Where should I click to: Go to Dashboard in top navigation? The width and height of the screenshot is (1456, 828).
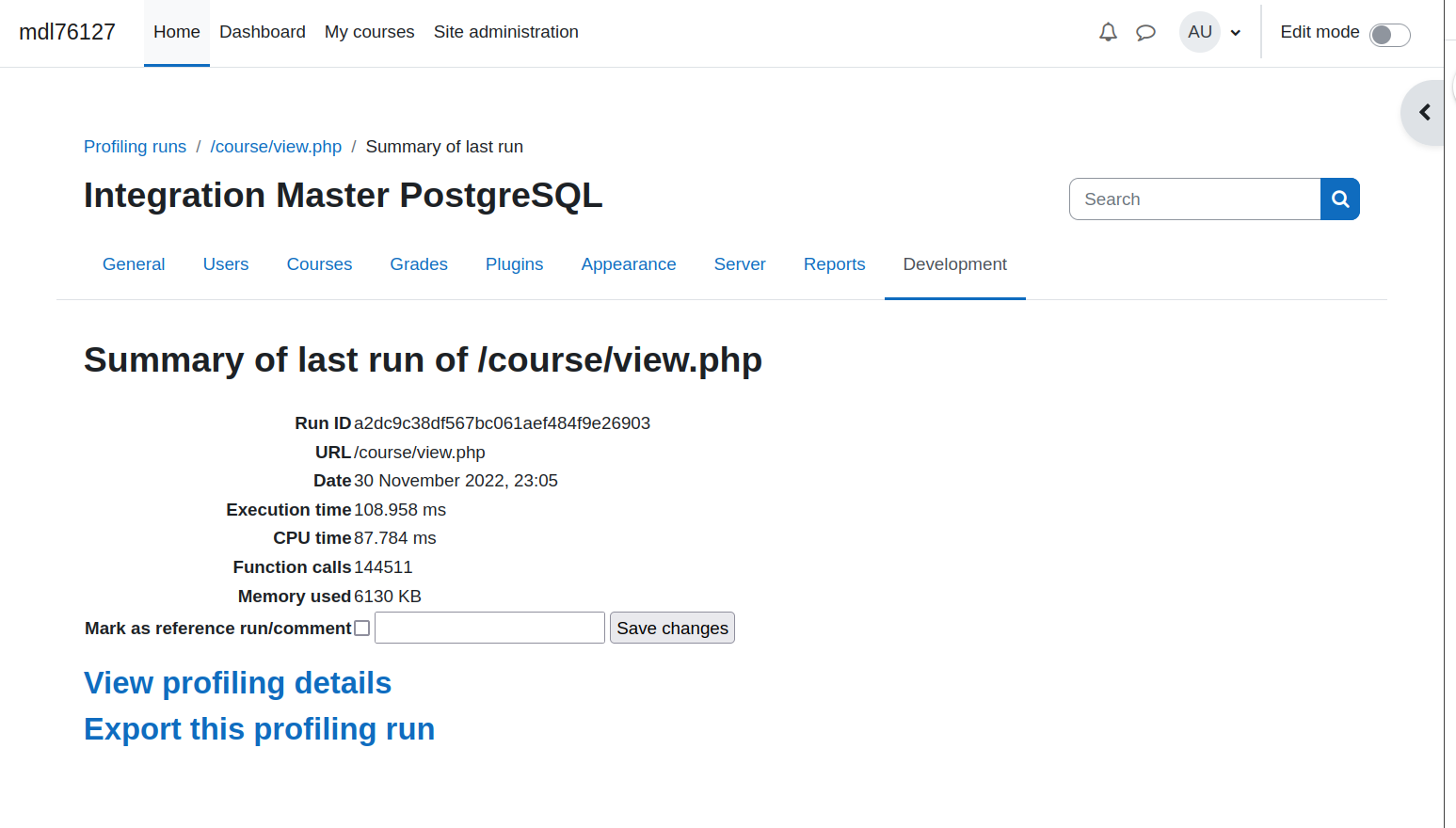click(263, 32)
